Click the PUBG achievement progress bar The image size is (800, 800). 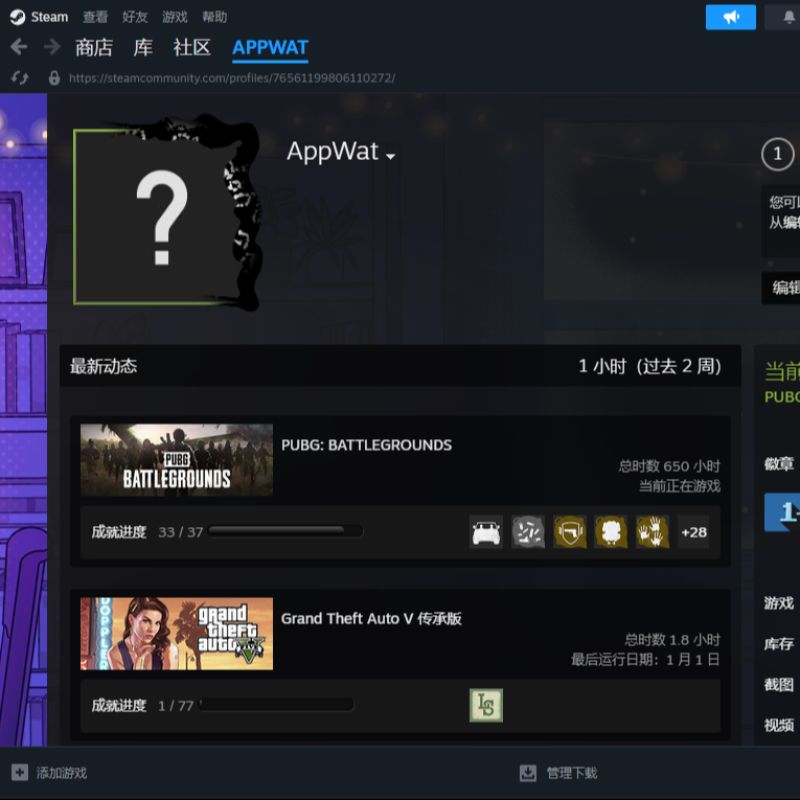click(x=285, y=532)
